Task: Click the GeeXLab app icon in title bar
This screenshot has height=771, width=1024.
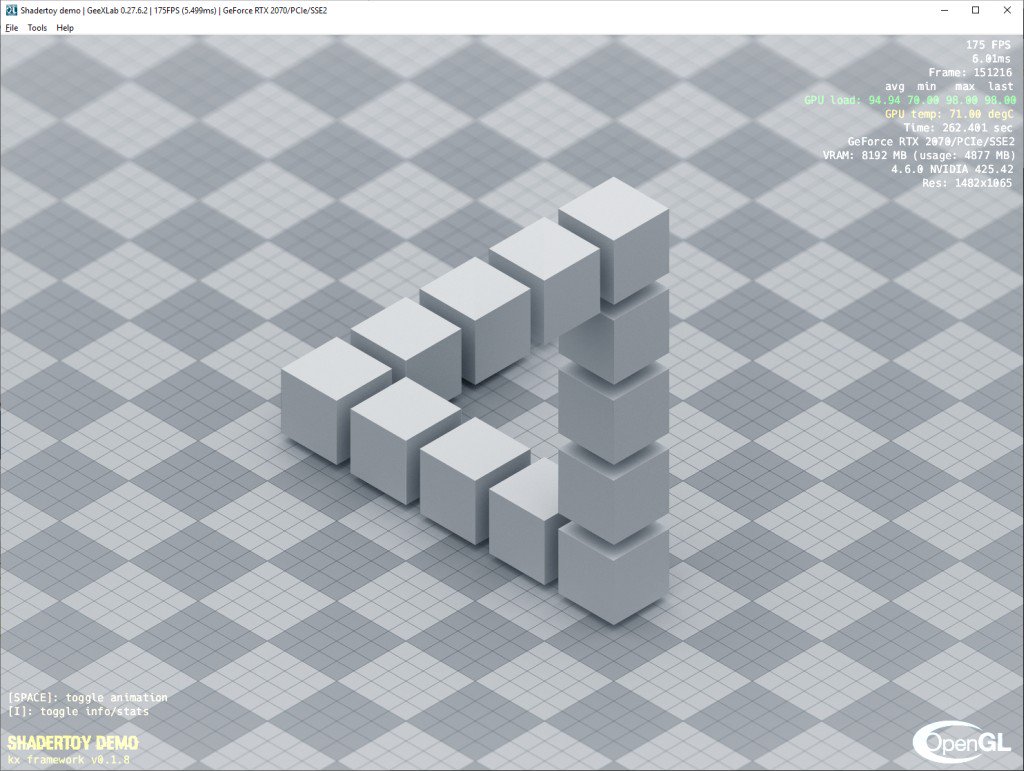Action: (x=11, y=10)
